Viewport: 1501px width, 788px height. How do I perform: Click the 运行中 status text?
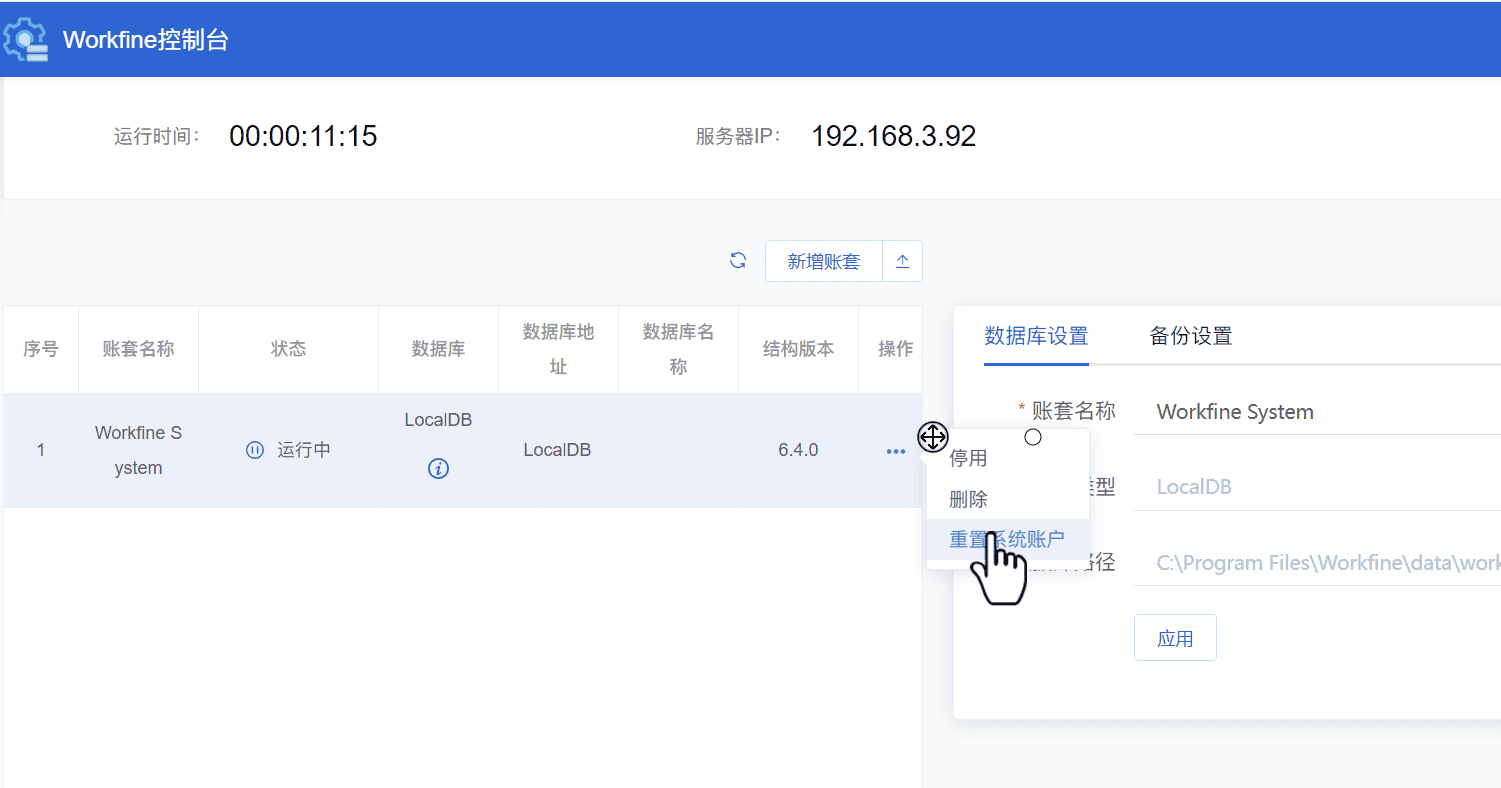pyautogui.click(x=304, y=450)
